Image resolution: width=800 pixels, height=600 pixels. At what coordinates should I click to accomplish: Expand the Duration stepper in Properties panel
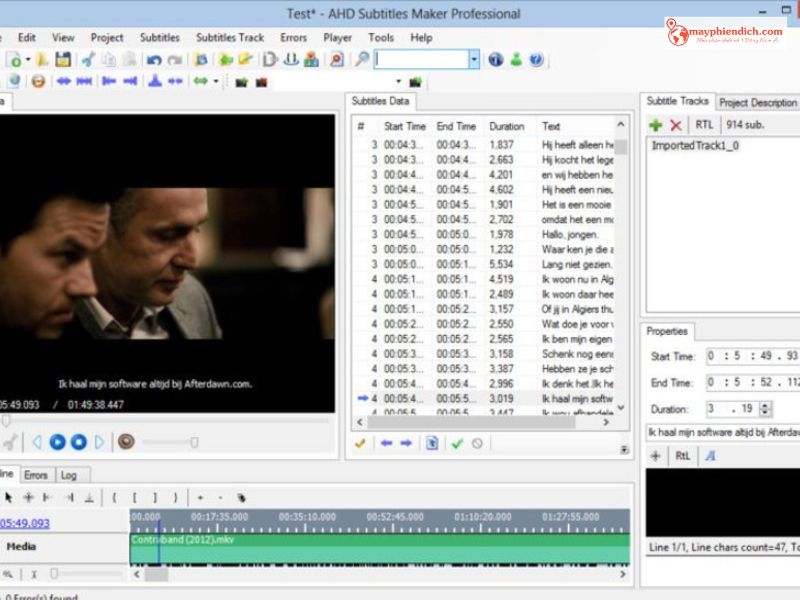(x=766, y=408)
